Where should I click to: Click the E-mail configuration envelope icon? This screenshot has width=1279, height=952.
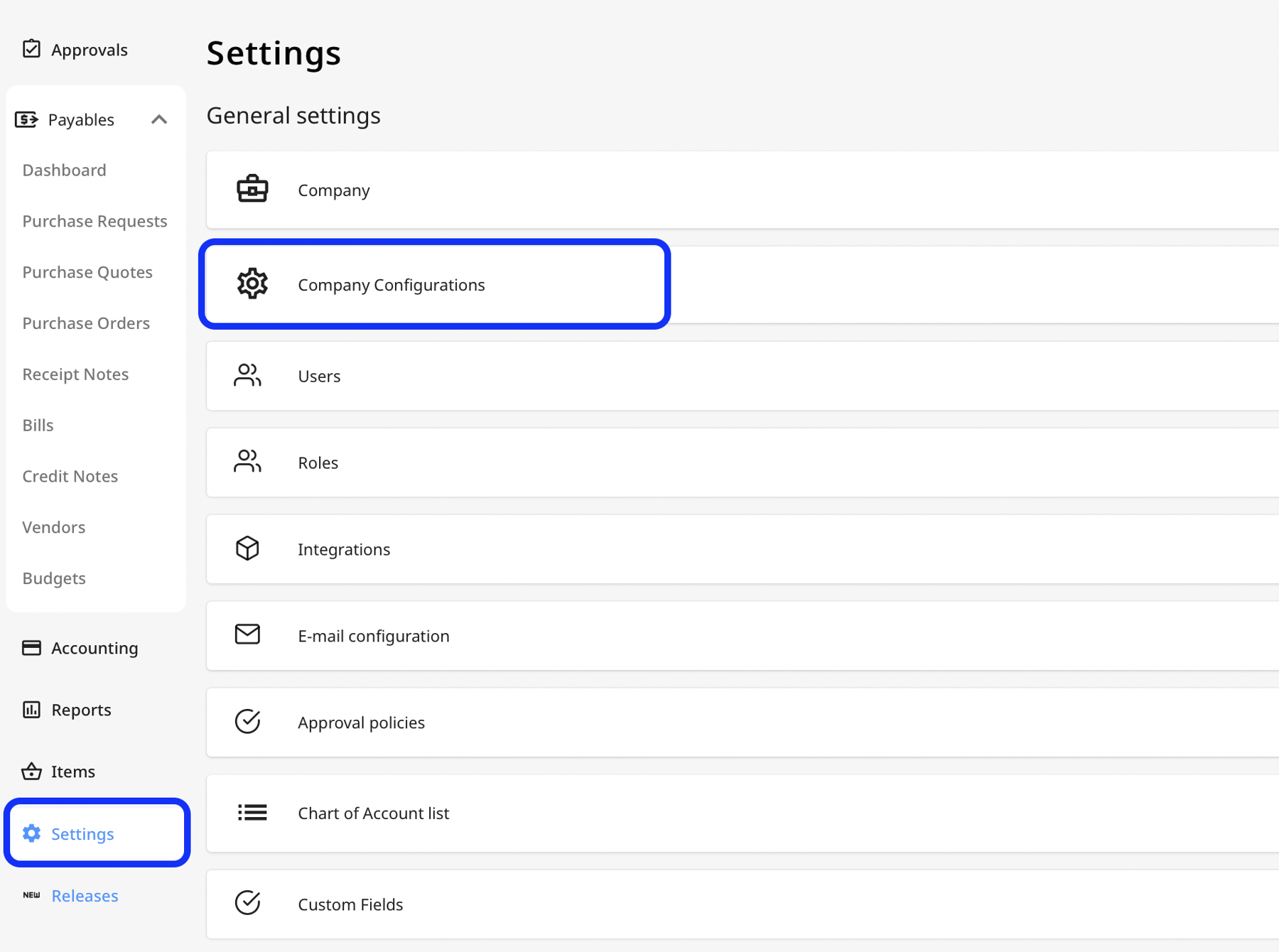click(247, 635)
